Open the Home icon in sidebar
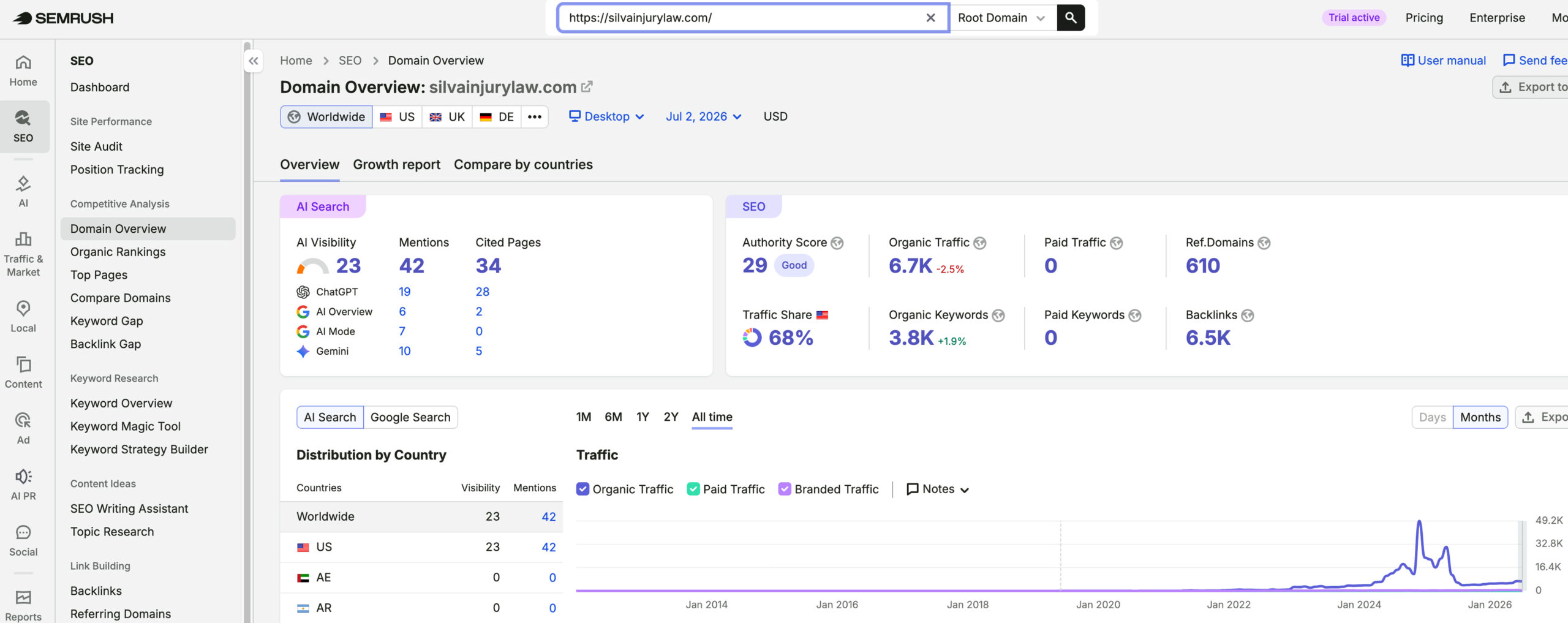Image resolution: width=1568 pixels, height=623 pixels. (23, 71)
